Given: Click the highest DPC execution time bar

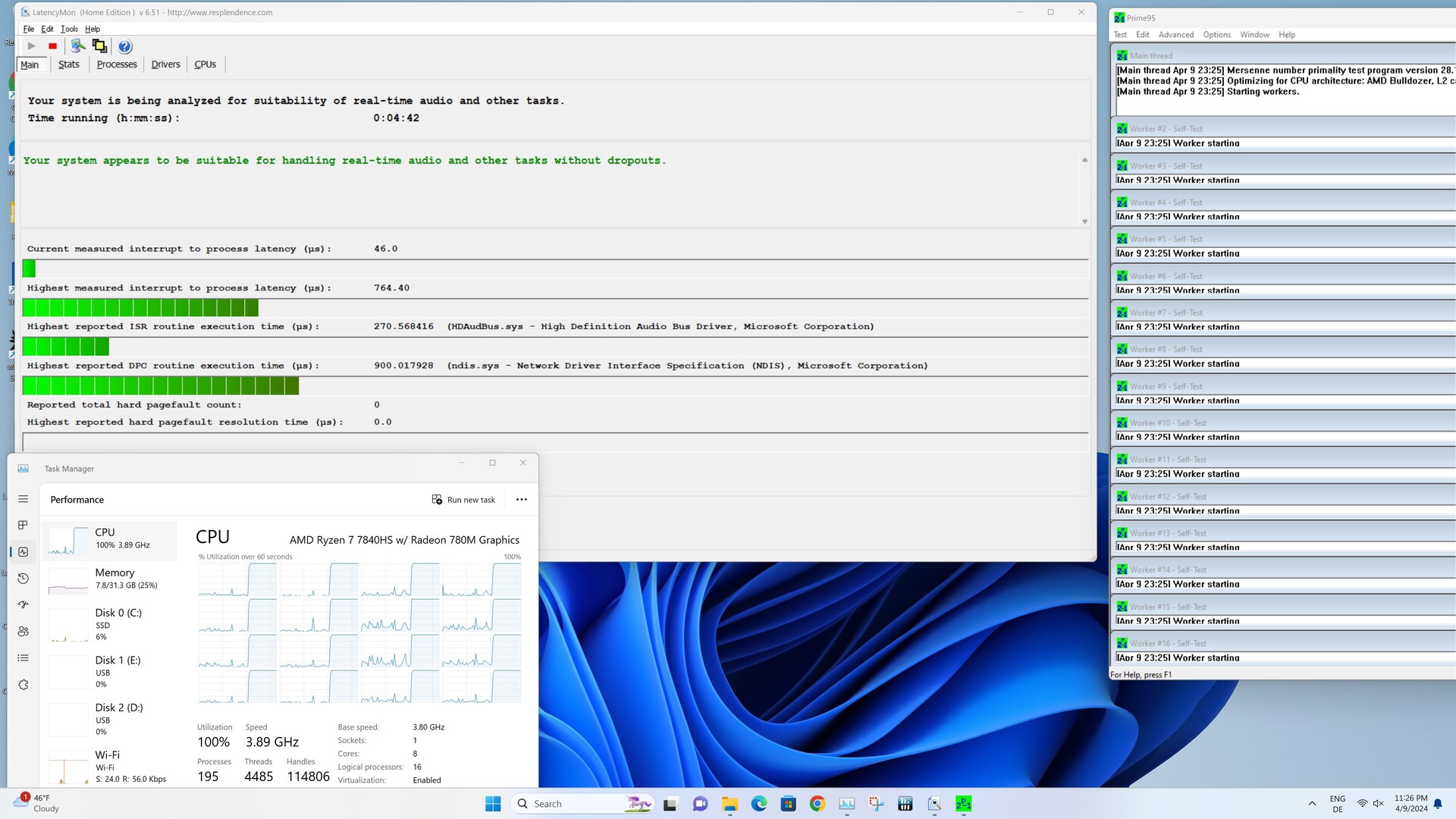Looking at the screenshot, I should pyautogui.click(x=161, y=386).
